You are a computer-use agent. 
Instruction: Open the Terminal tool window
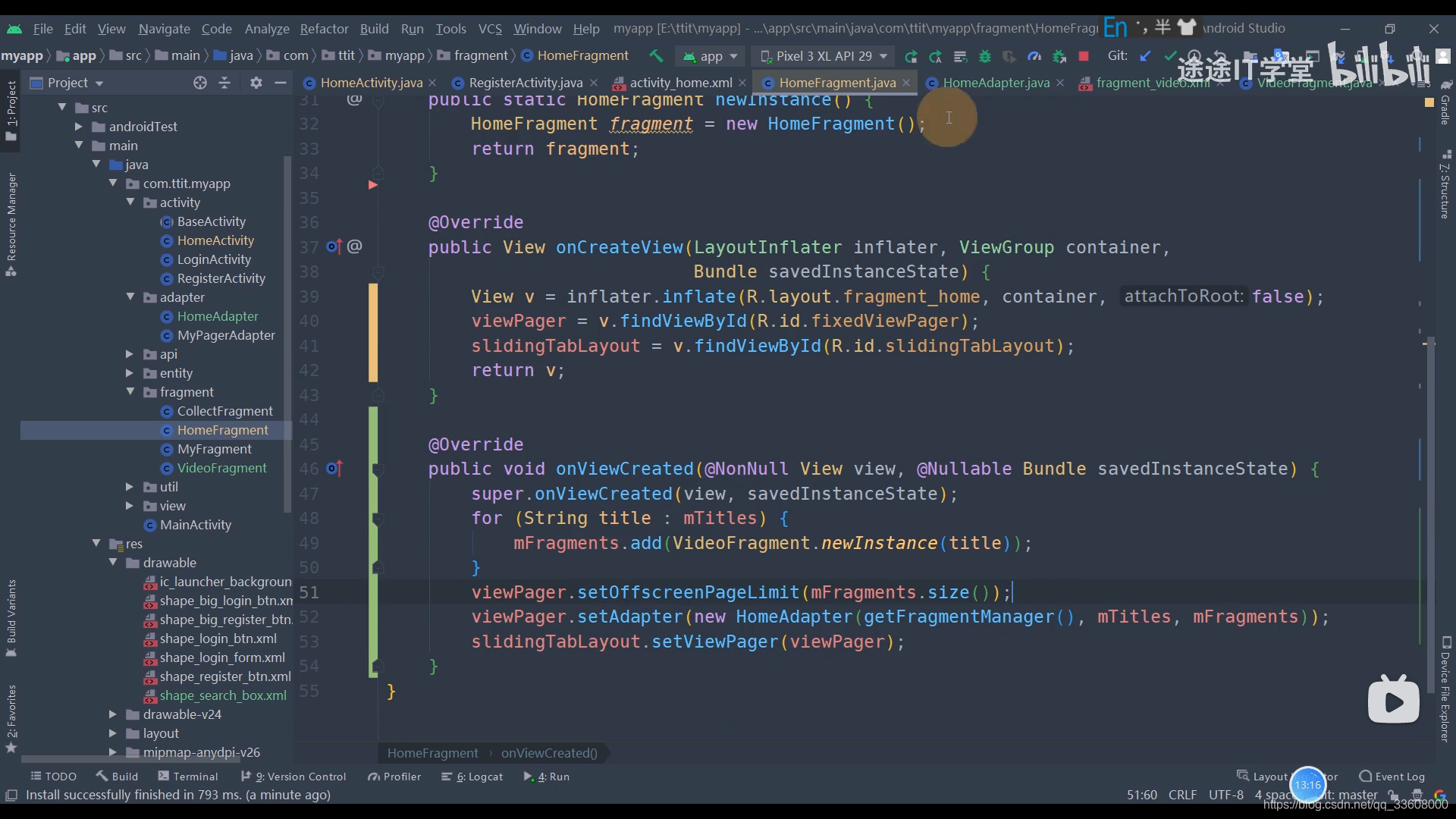pos(188,777)
